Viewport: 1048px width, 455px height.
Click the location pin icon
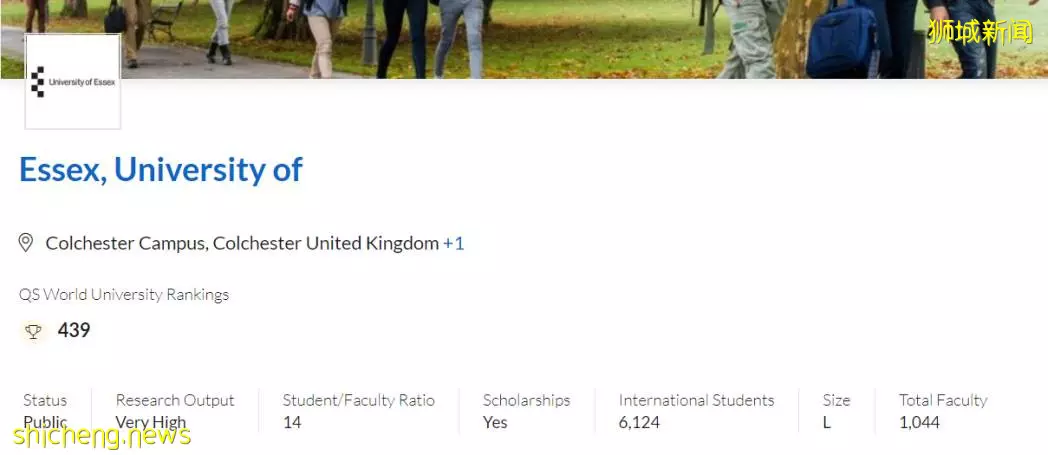click(x=26, y=243)
